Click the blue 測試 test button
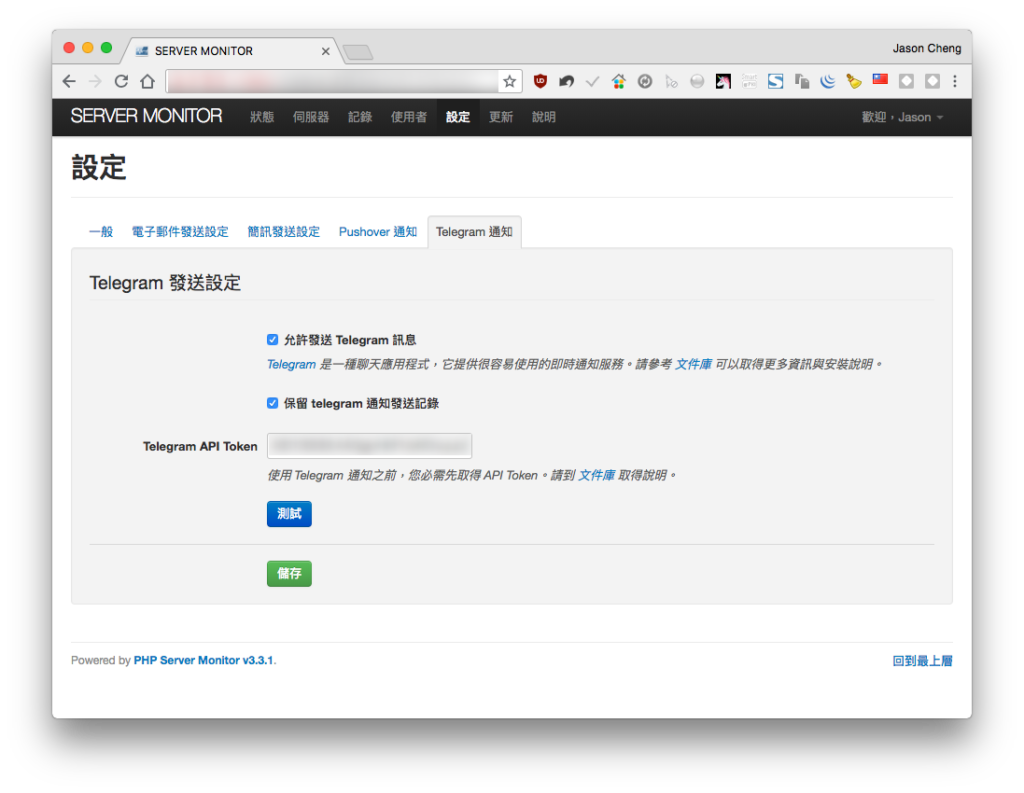1024x793 pixels. (289, 513)
